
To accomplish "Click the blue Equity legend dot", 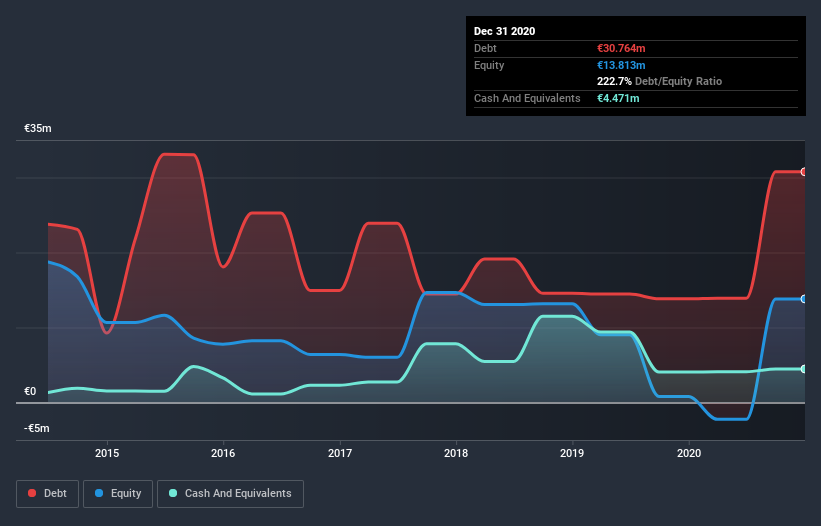I will coord(99,493).
